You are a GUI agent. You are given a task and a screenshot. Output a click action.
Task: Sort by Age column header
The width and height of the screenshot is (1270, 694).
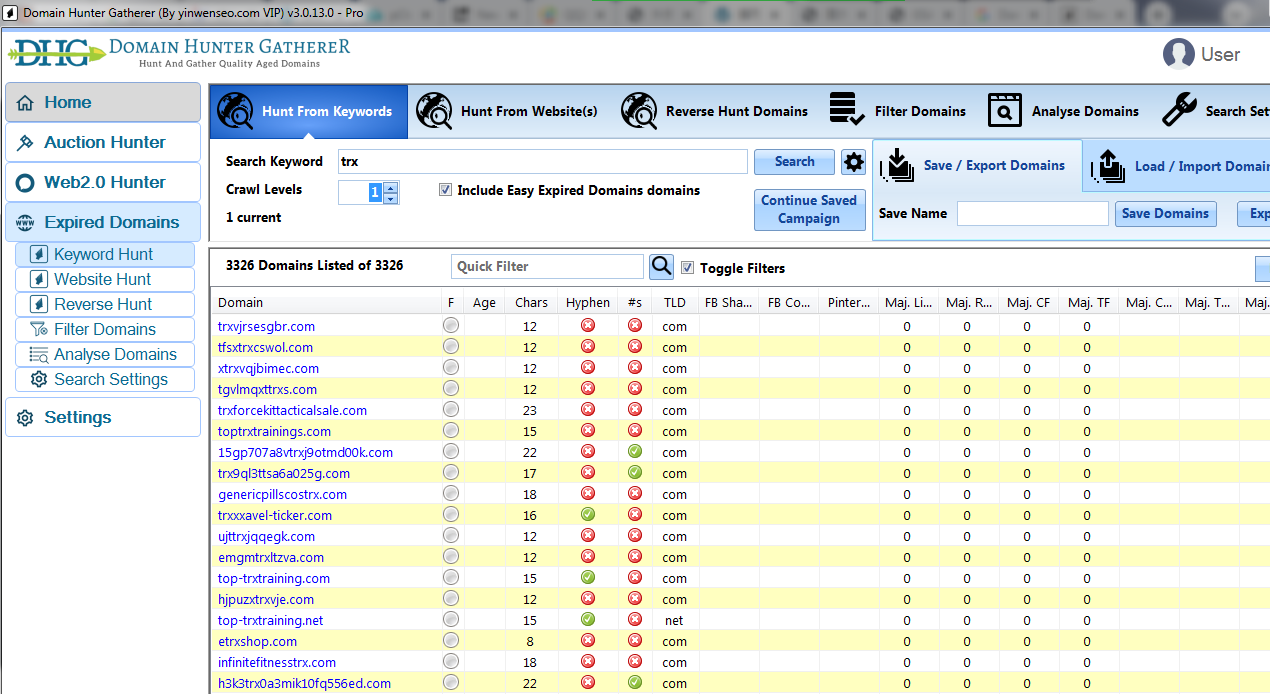(x=485, y=302)
